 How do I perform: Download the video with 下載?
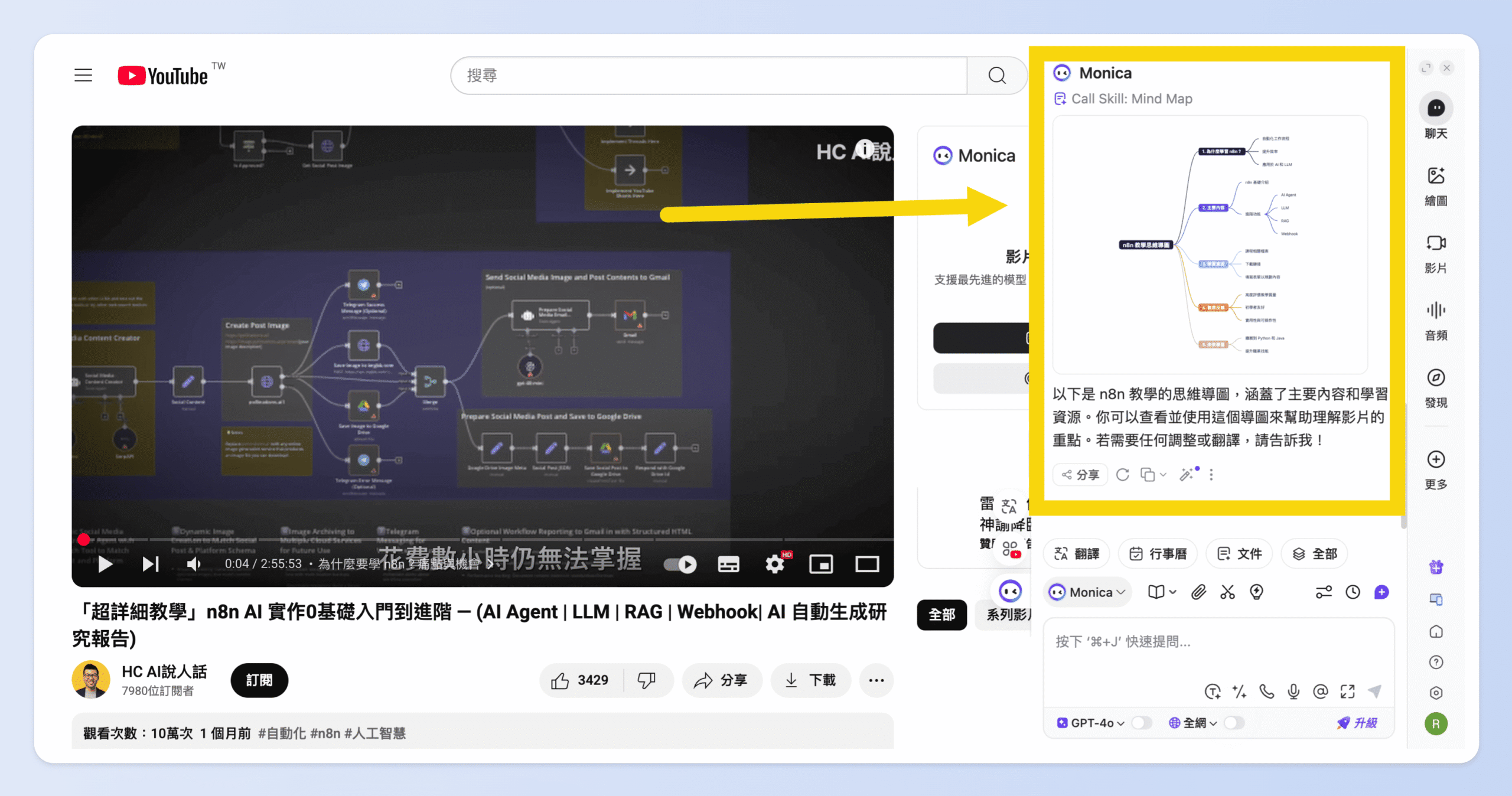(x=811, y=680)
